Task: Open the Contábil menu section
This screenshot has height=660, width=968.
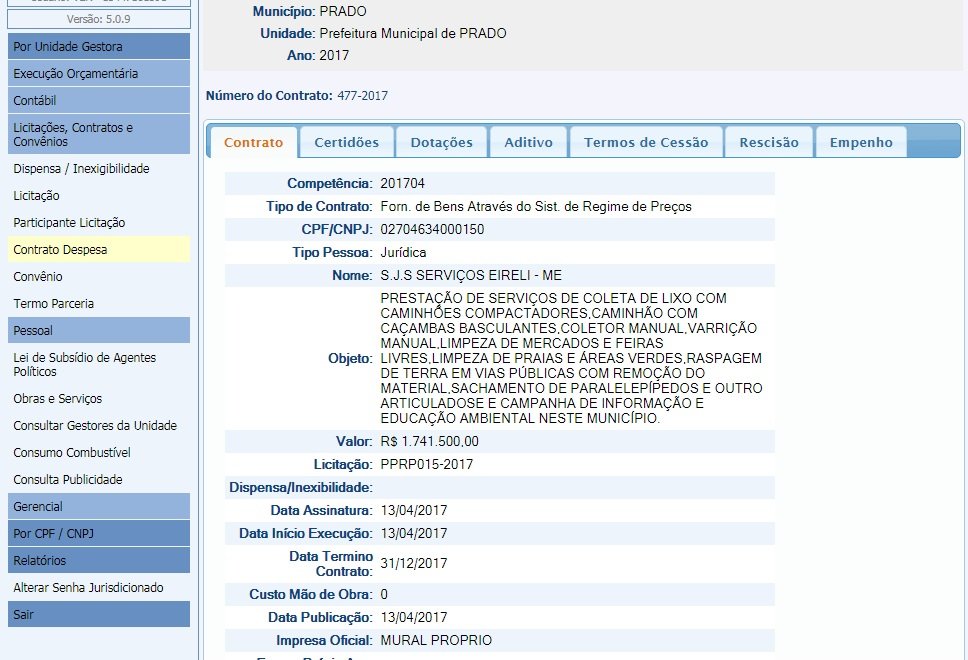Action: click(98, 100)
